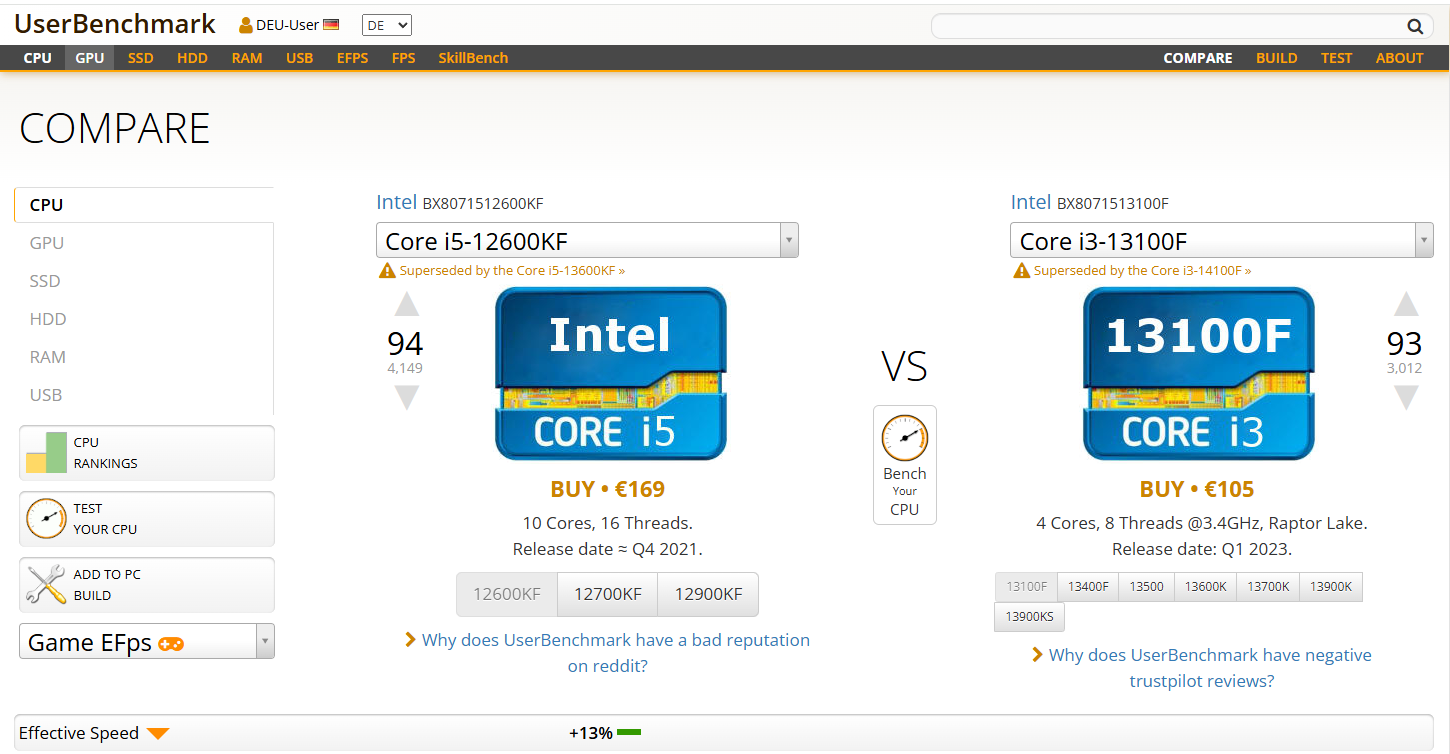Upvote the Core i5-12600KF
1450x754 pixels.
406,304
